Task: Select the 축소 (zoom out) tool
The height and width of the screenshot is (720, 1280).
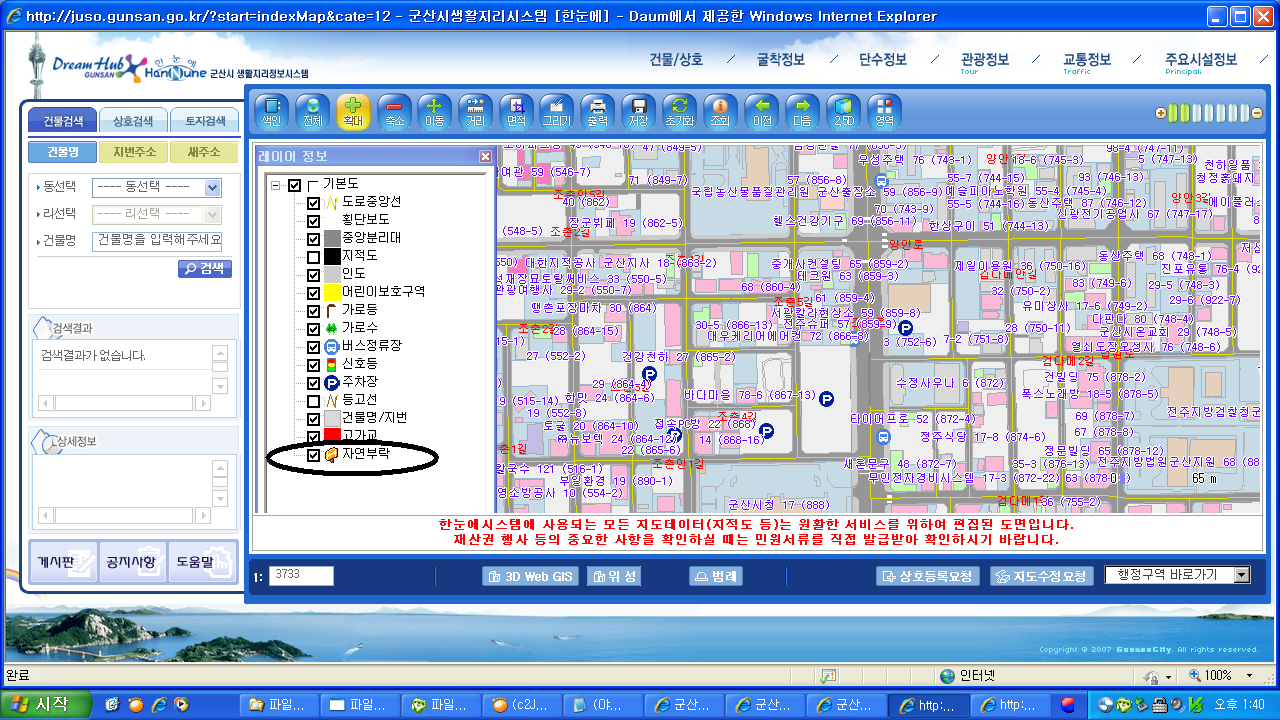Action: (x=394, y=110)
